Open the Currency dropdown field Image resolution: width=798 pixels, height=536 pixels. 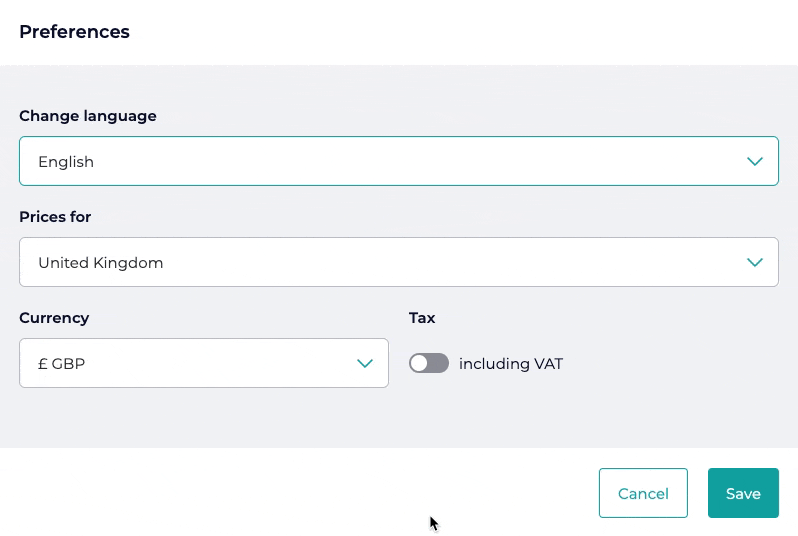point(203,363)
